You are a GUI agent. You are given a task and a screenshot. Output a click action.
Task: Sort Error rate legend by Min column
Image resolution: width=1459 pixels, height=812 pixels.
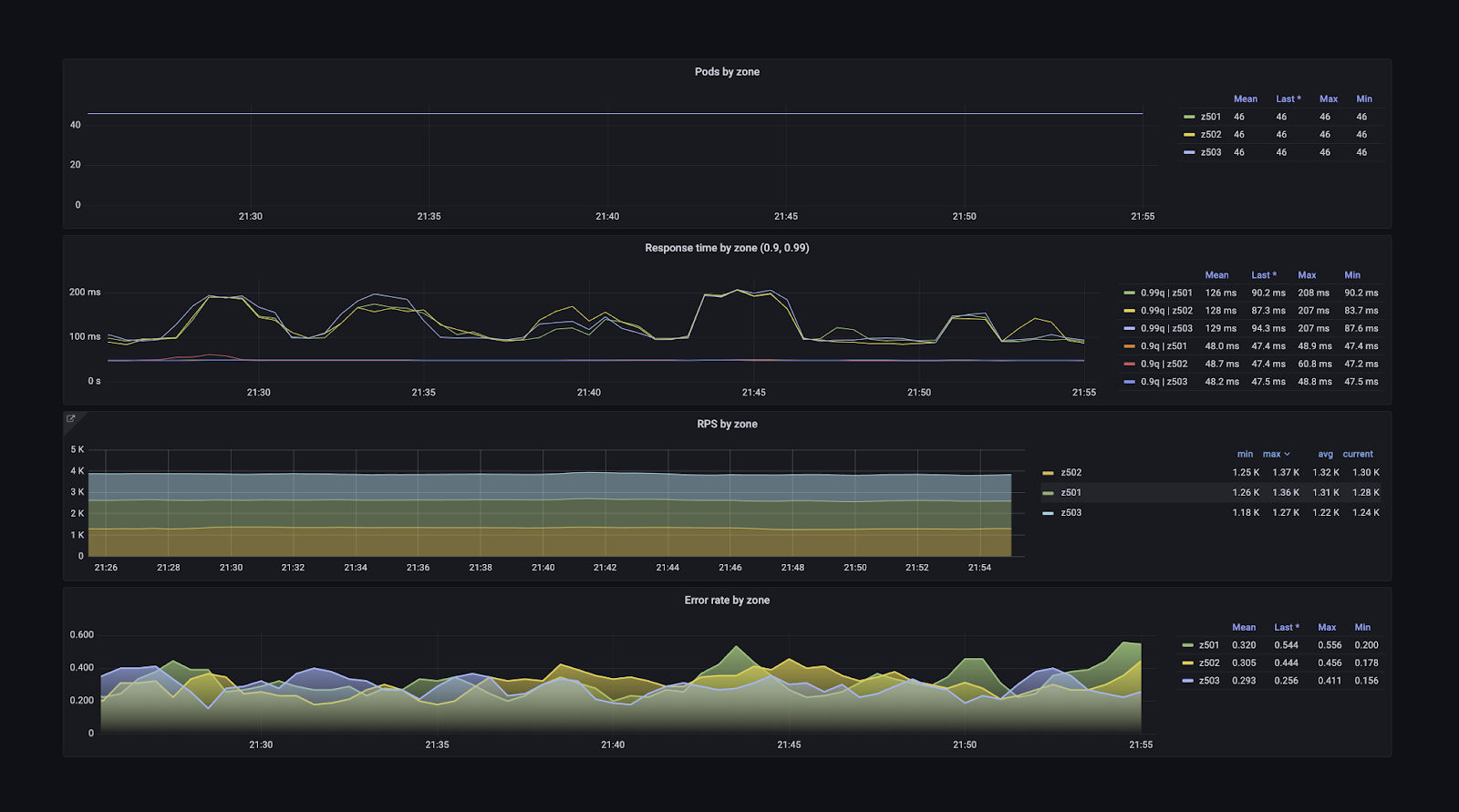click(x=1362, y=627)
